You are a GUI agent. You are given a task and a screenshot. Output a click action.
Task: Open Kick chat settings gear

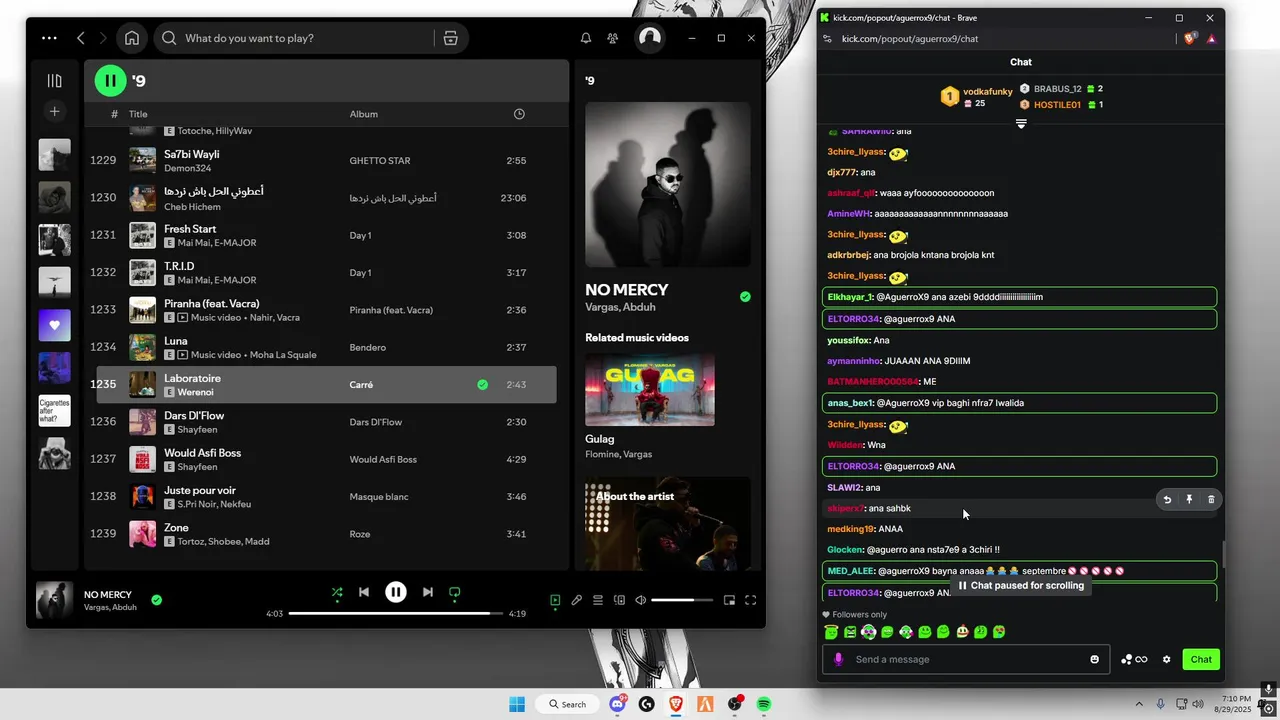(1166, 660)
